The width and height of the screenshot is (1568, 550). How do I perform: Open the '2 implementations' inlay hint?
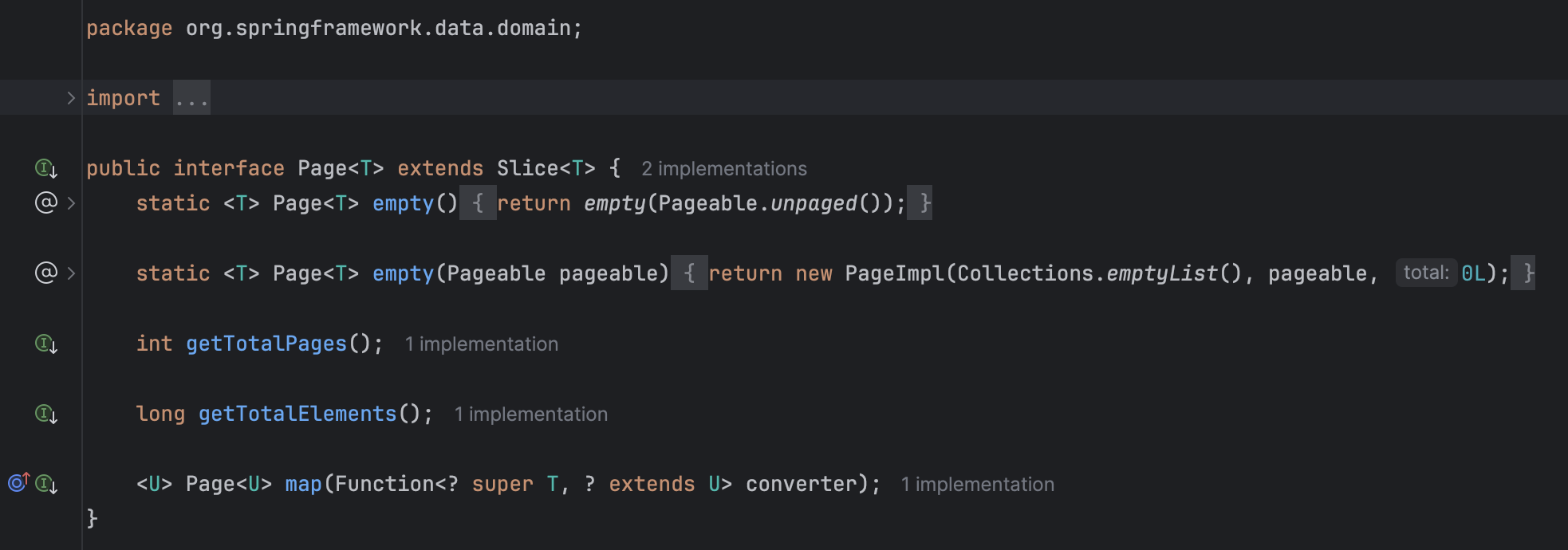[x=724, y=169]
